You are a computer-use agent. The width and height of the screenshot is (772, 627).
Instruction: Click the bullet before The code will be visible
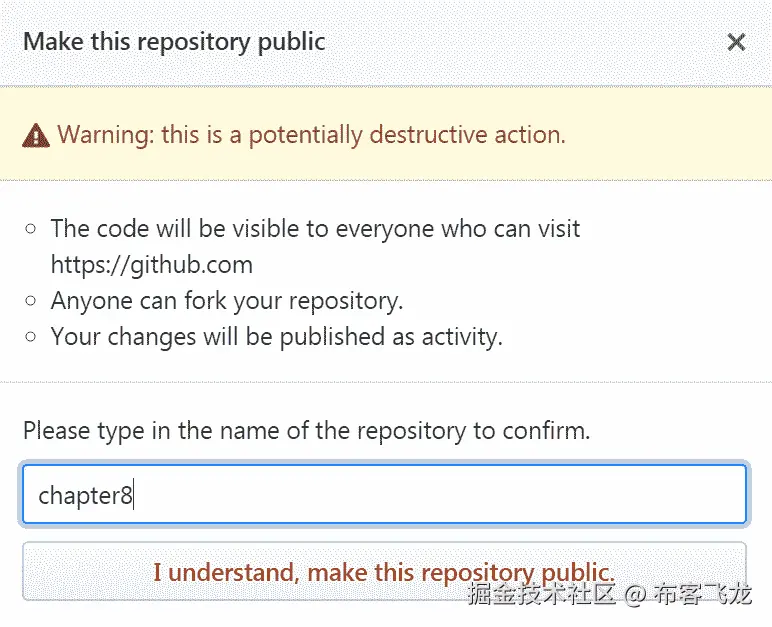(x=31, y=229)
